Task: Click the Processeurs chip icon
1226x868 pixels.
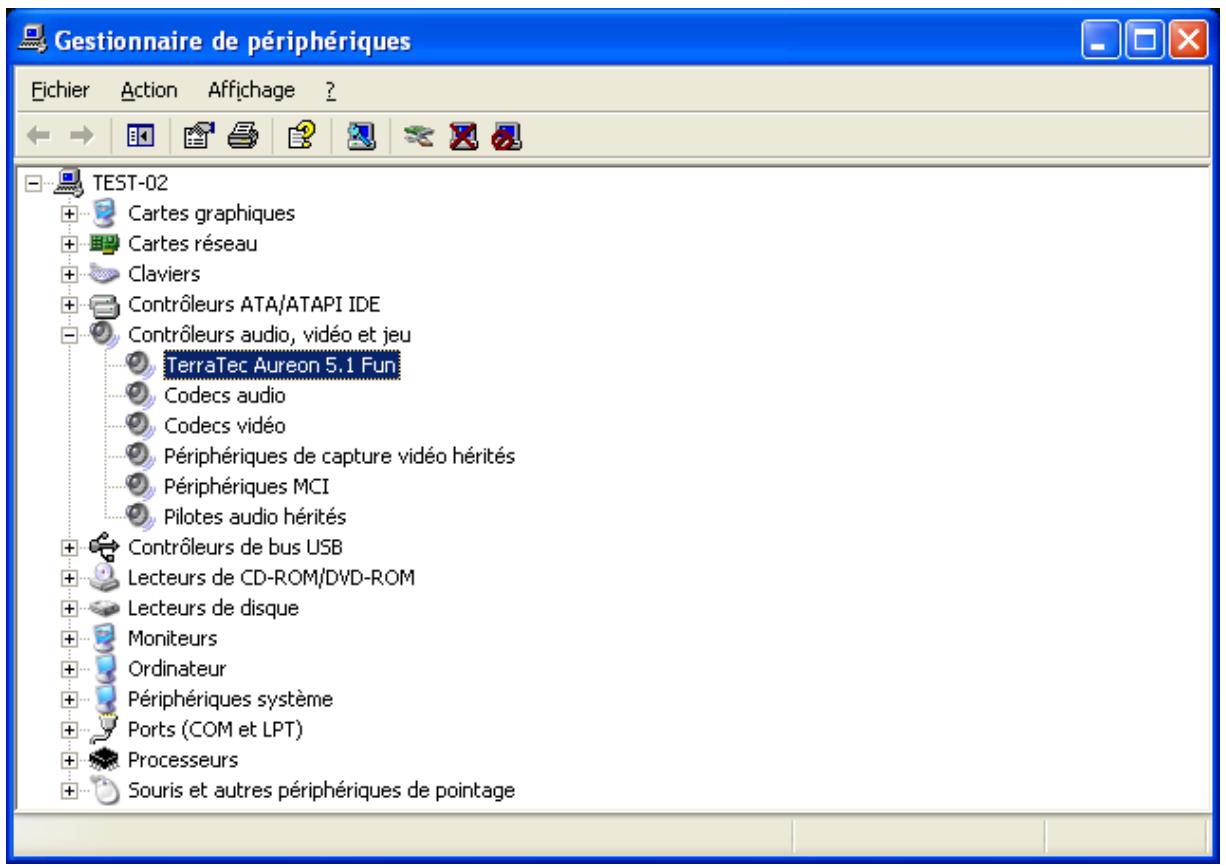Action: pos(106,760)
